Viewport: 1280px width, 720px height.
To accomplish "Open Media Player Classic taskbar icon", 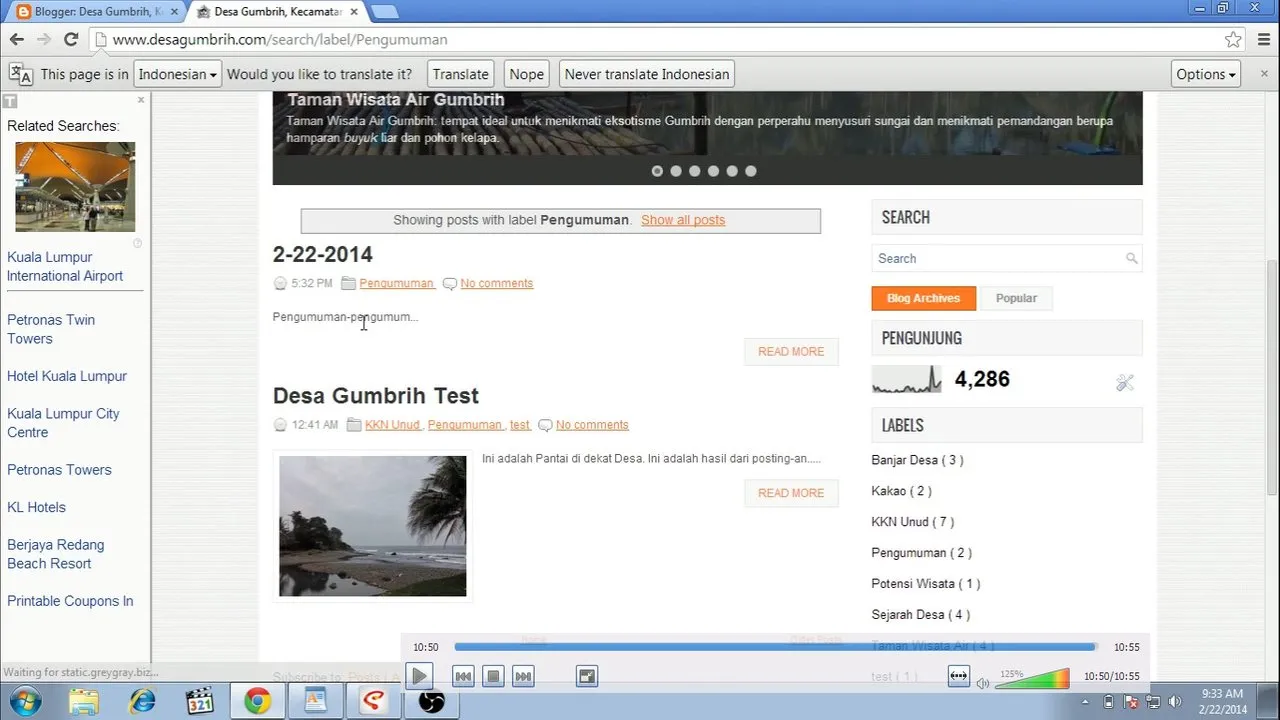I will [x=200, y=701].
